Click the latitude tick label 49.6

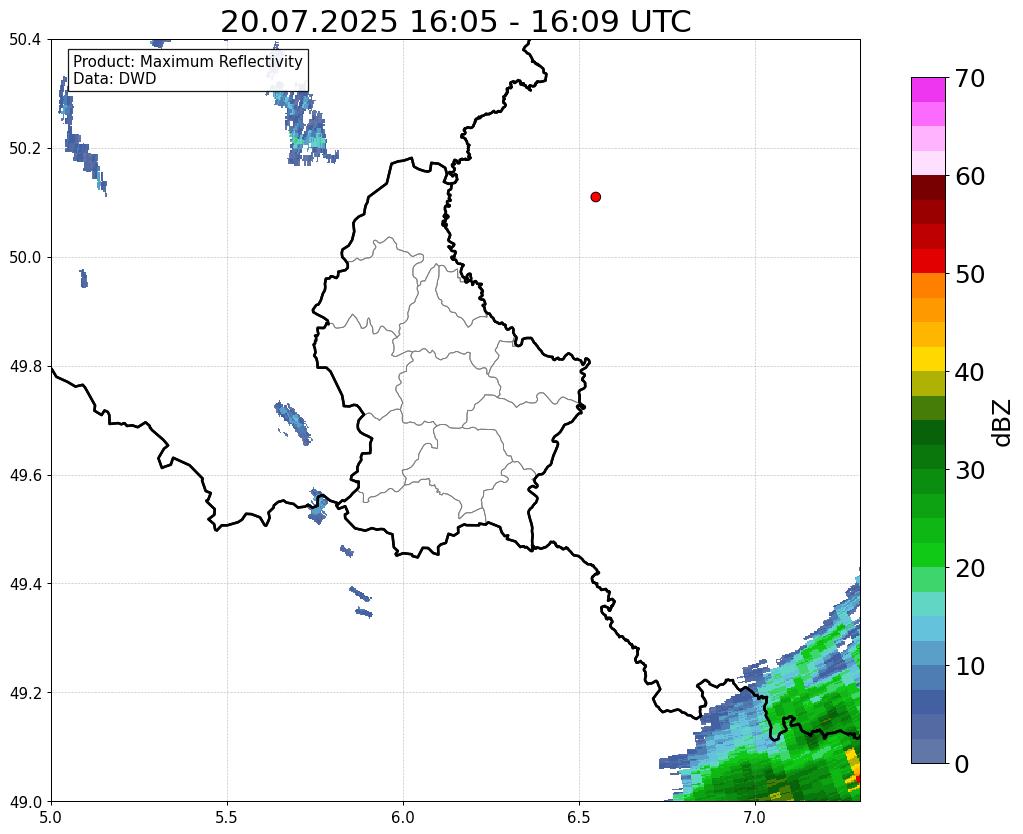(25, 476)
